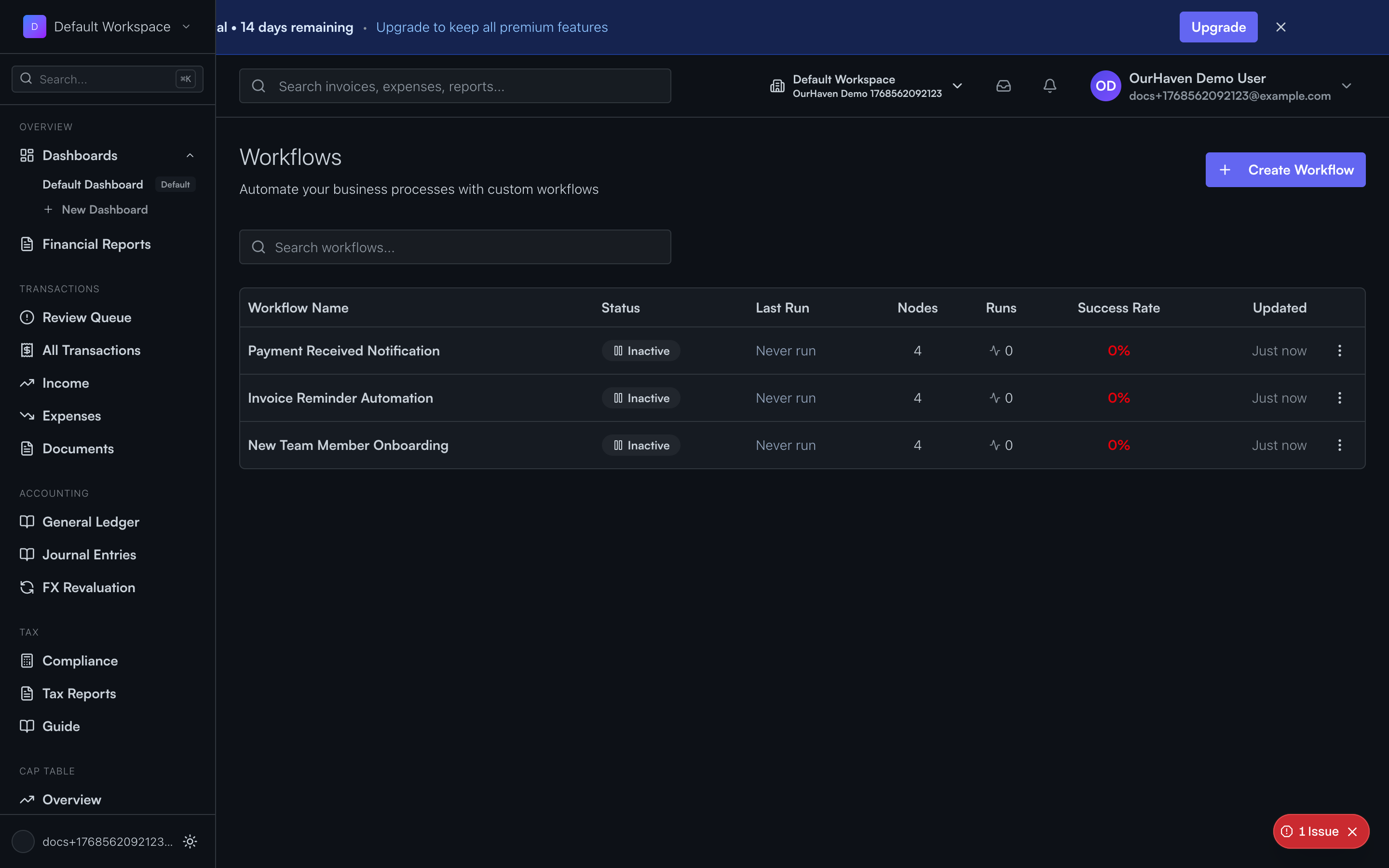Viewport: 1389px width, 868px height.
Task: Go to FX Revaluation
Action: [89, 587]
